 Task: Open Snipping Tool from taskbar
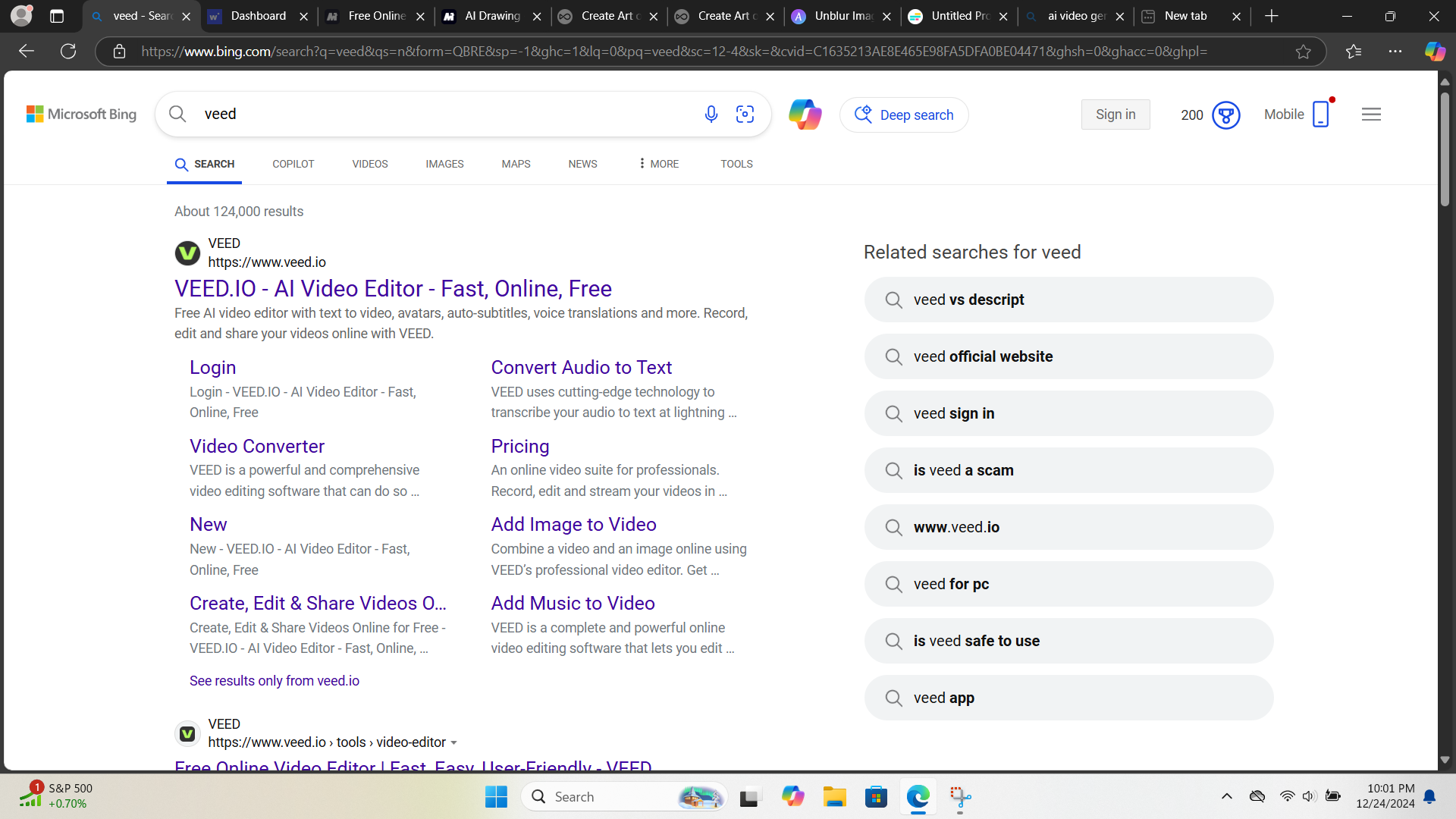pos(960,797)
